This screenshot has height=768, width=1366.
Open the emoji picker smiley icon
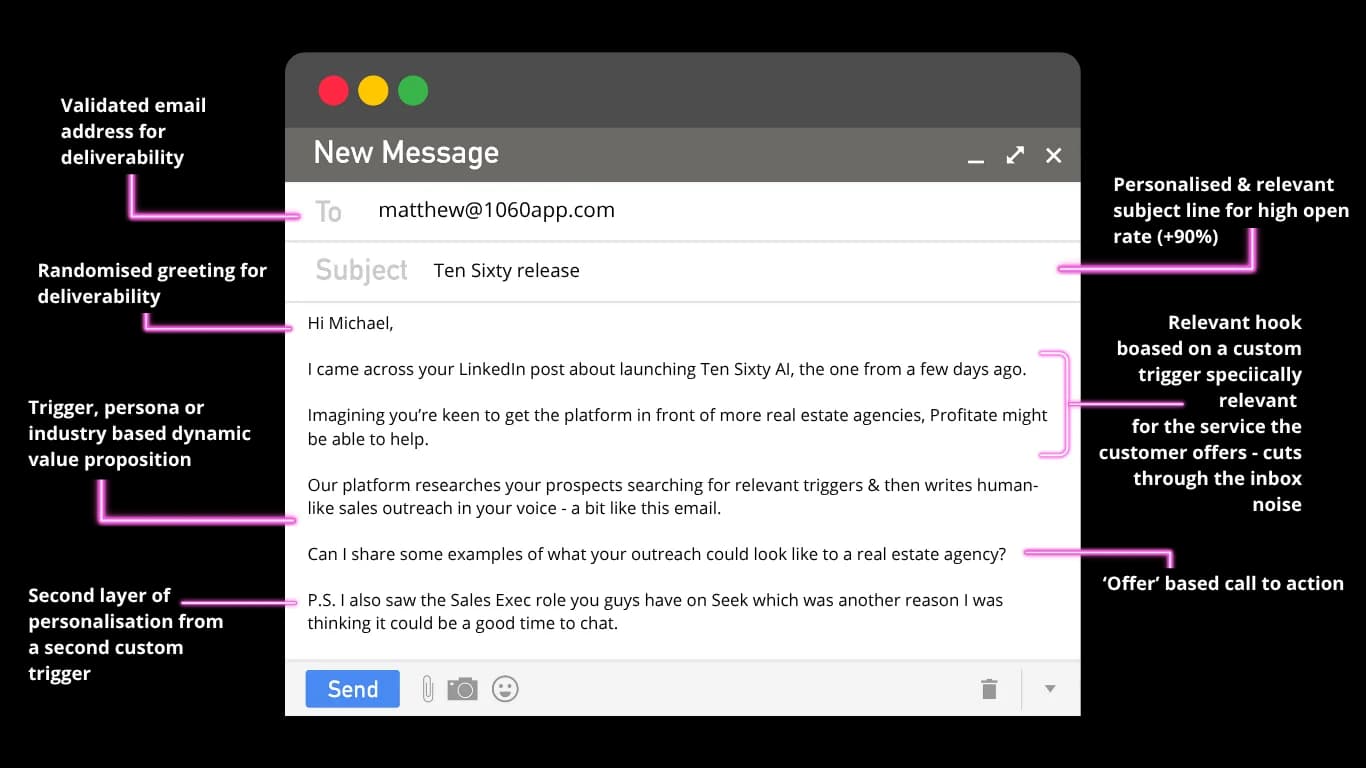(x=505, y=688)
